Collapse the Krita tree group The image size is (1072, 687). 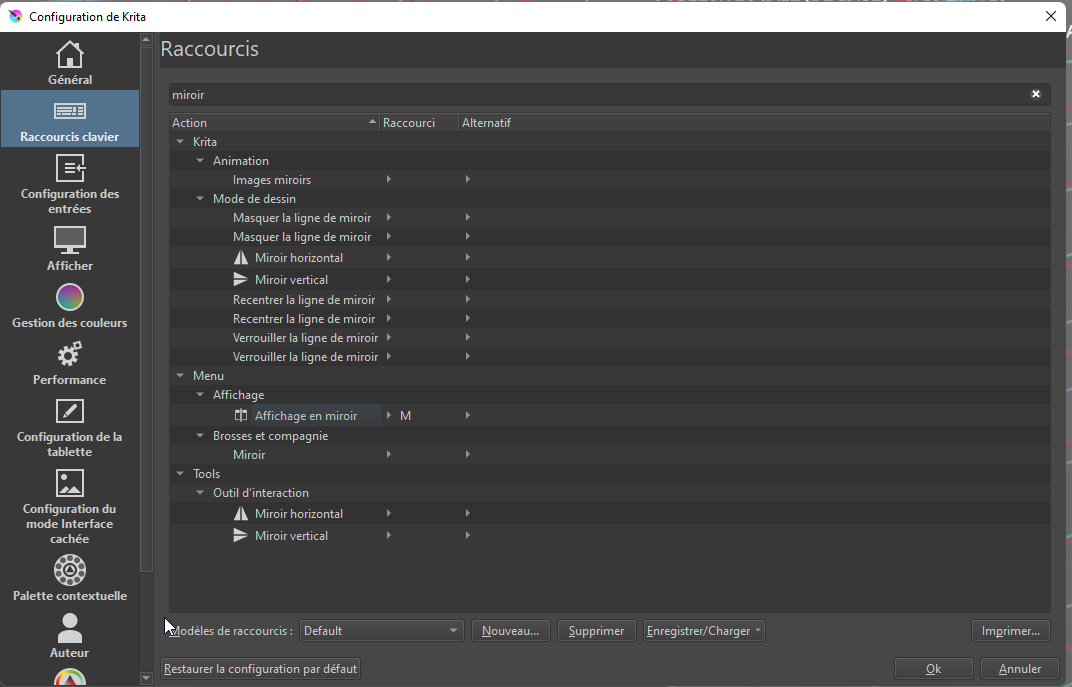180,142
